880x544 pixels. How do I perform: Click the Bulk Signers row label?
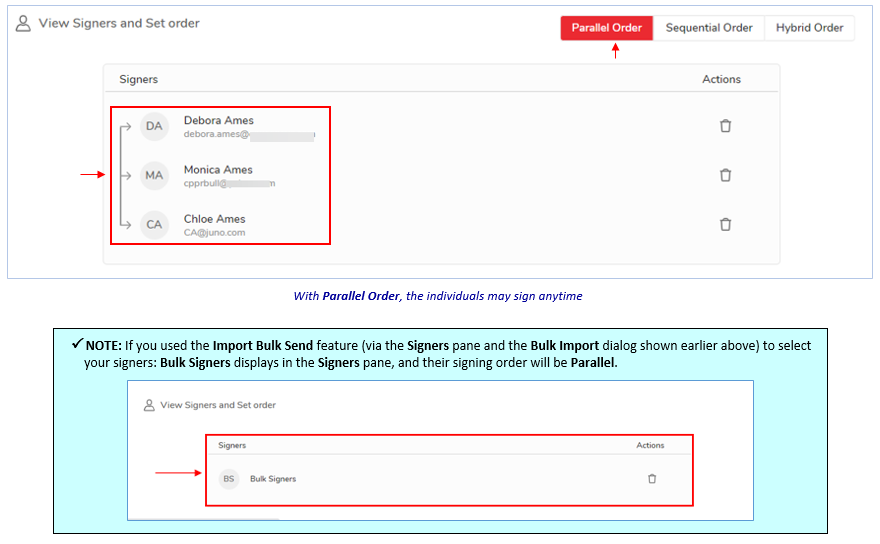point(273,479)
